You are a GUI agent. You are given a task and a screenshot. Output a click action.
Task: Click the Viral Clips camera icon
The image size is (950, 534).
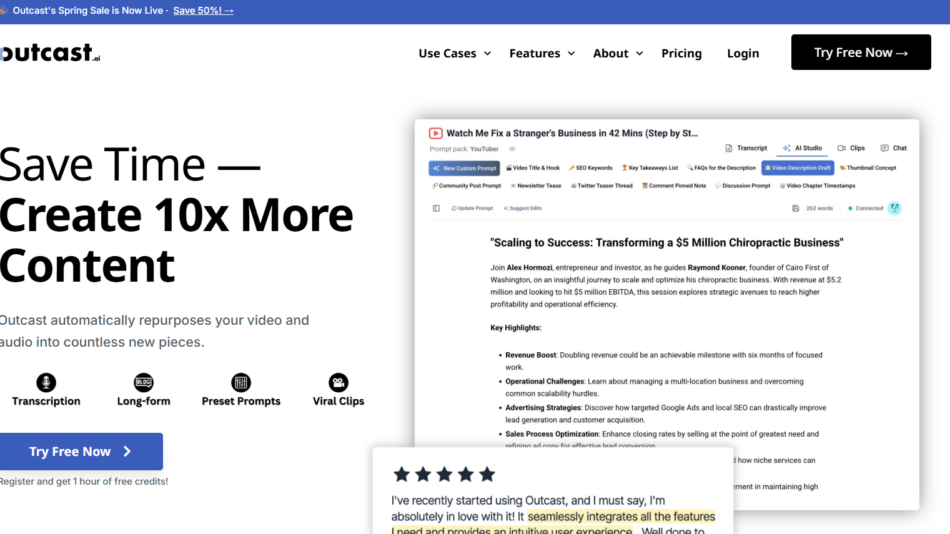point(338,382)
